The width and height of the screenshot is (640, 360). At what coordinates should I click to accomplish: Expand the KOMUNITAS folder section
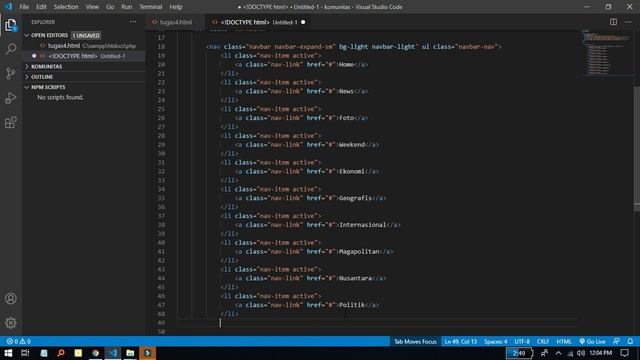(84, 67)
